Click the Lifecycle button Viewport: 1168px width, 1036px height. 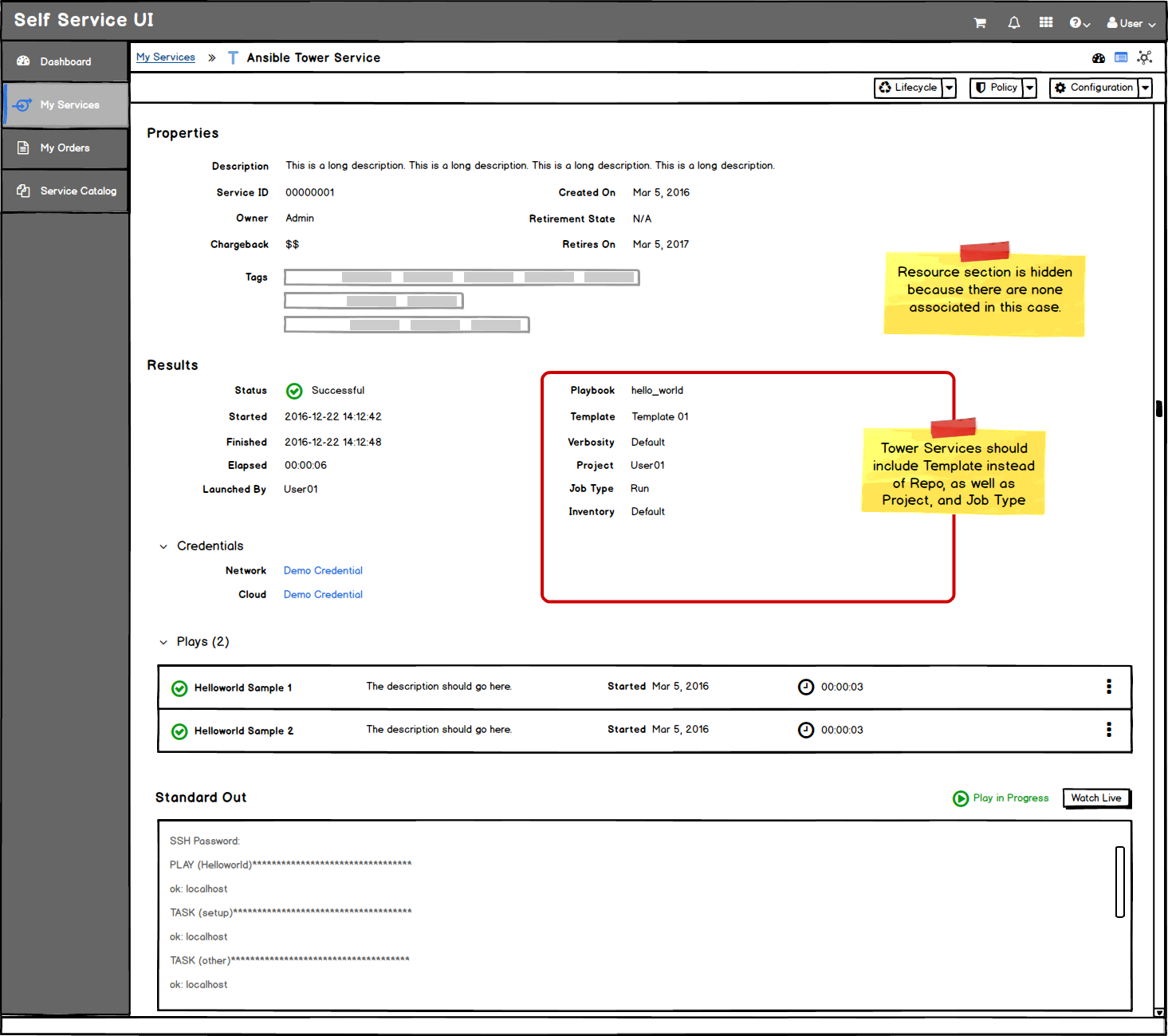(x=908, y=88)
